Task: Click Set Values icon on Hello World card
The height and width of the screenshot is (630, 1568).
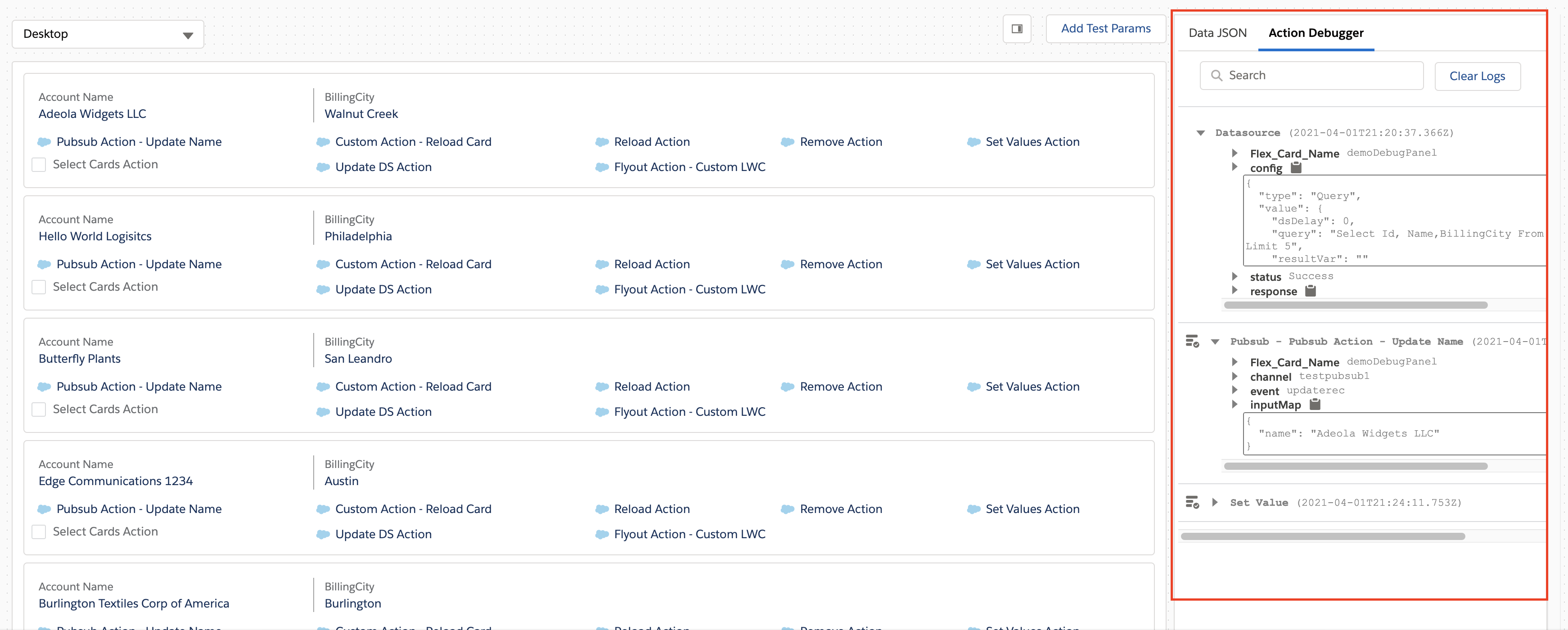Action: pyautogui.click(x=973, y=264)
